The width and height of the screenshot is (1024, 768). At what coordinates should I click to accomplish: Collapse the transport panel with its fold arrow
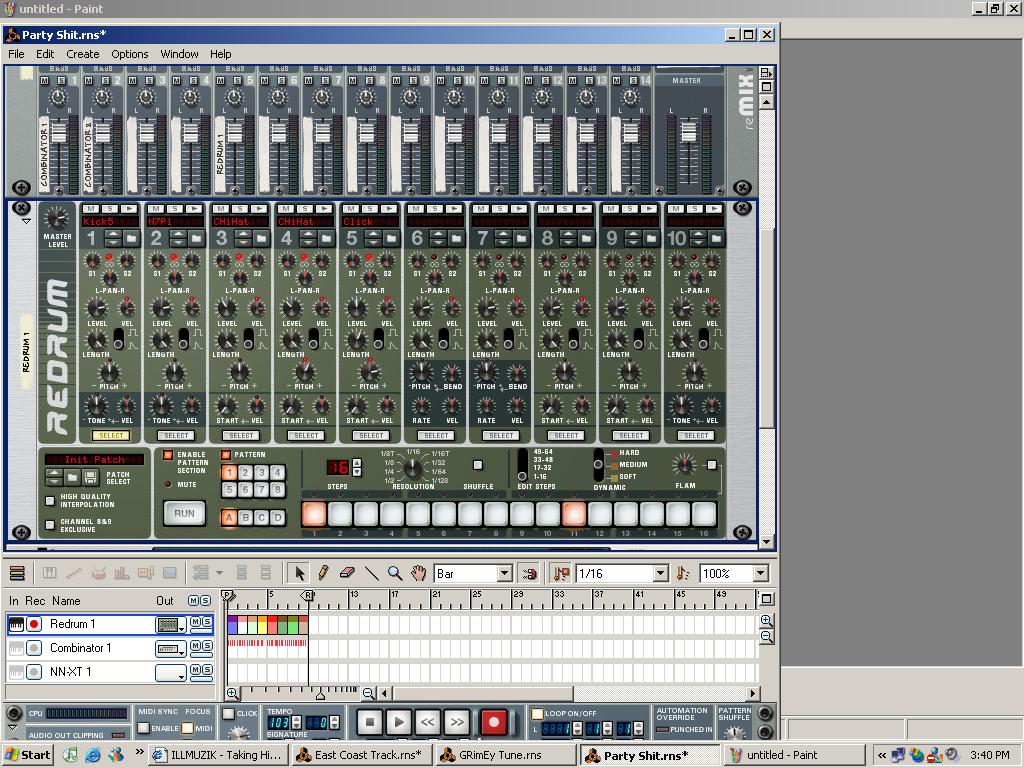(x=12, y=727)
